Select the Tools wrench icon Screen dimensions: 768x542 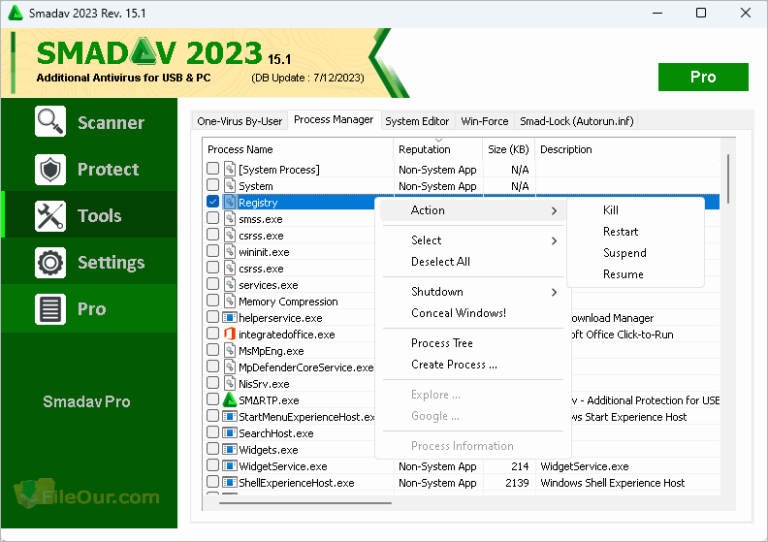coord(50,216)
